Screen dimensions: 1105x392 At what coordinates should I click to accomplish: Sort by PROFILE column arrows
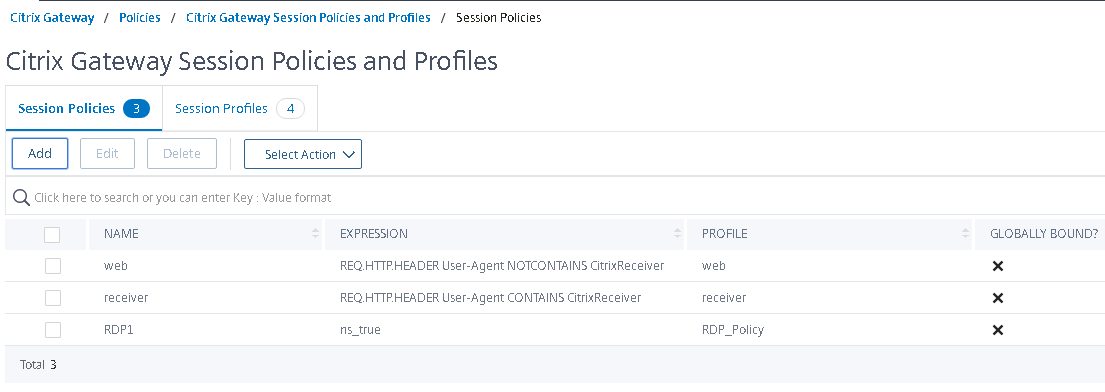(965, 233)
